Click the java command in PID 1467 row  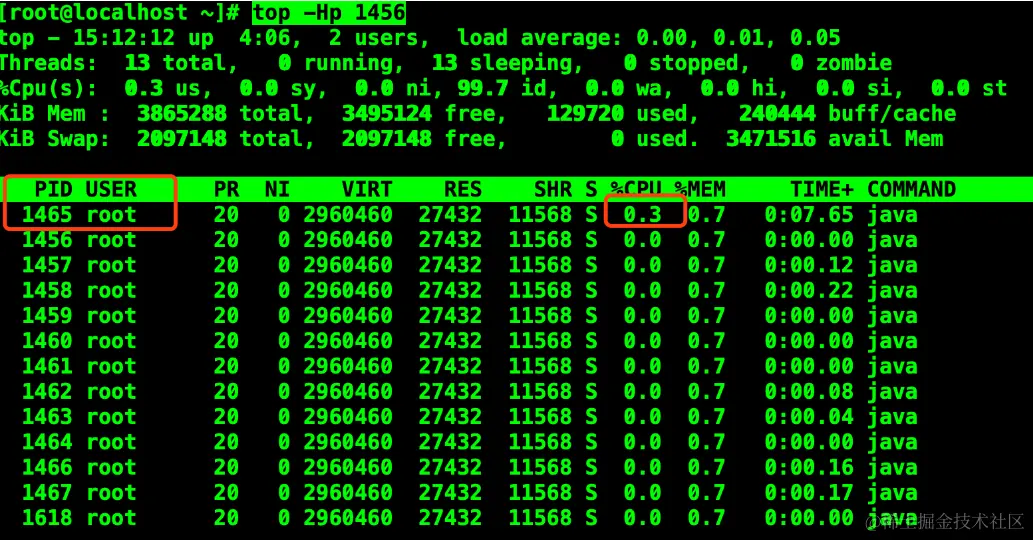(x=892, y=493)
